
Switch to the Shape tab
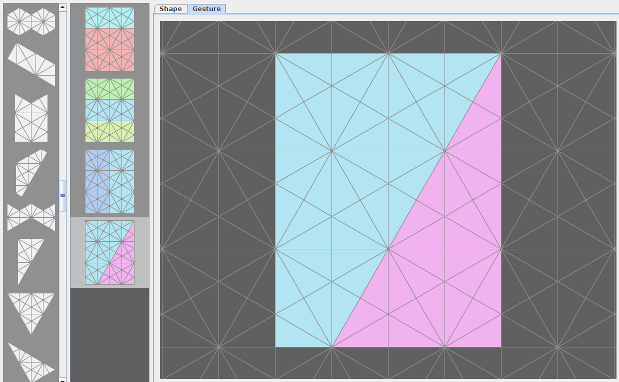pos(171,9)
